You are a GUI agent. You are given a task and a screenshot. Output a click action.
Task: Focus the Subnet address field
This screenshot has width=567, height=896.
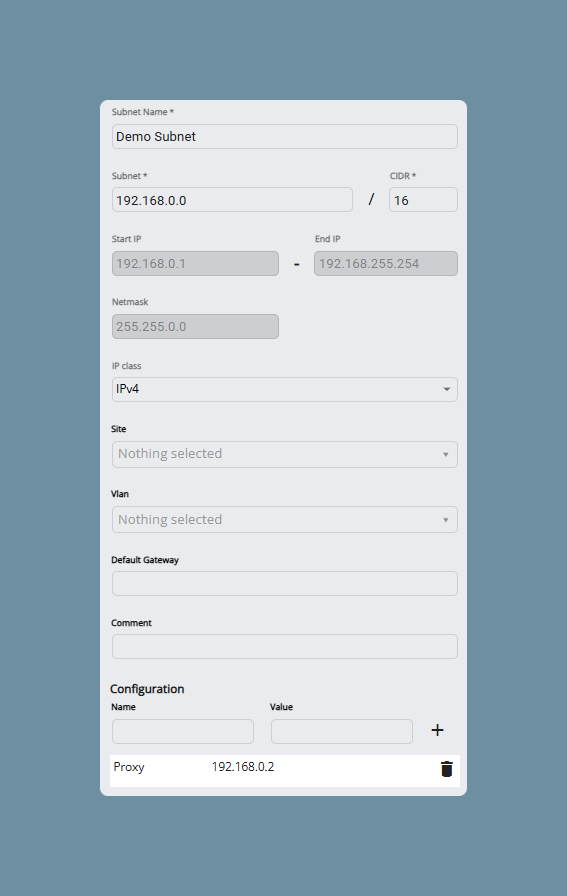(x=232, y=200)
